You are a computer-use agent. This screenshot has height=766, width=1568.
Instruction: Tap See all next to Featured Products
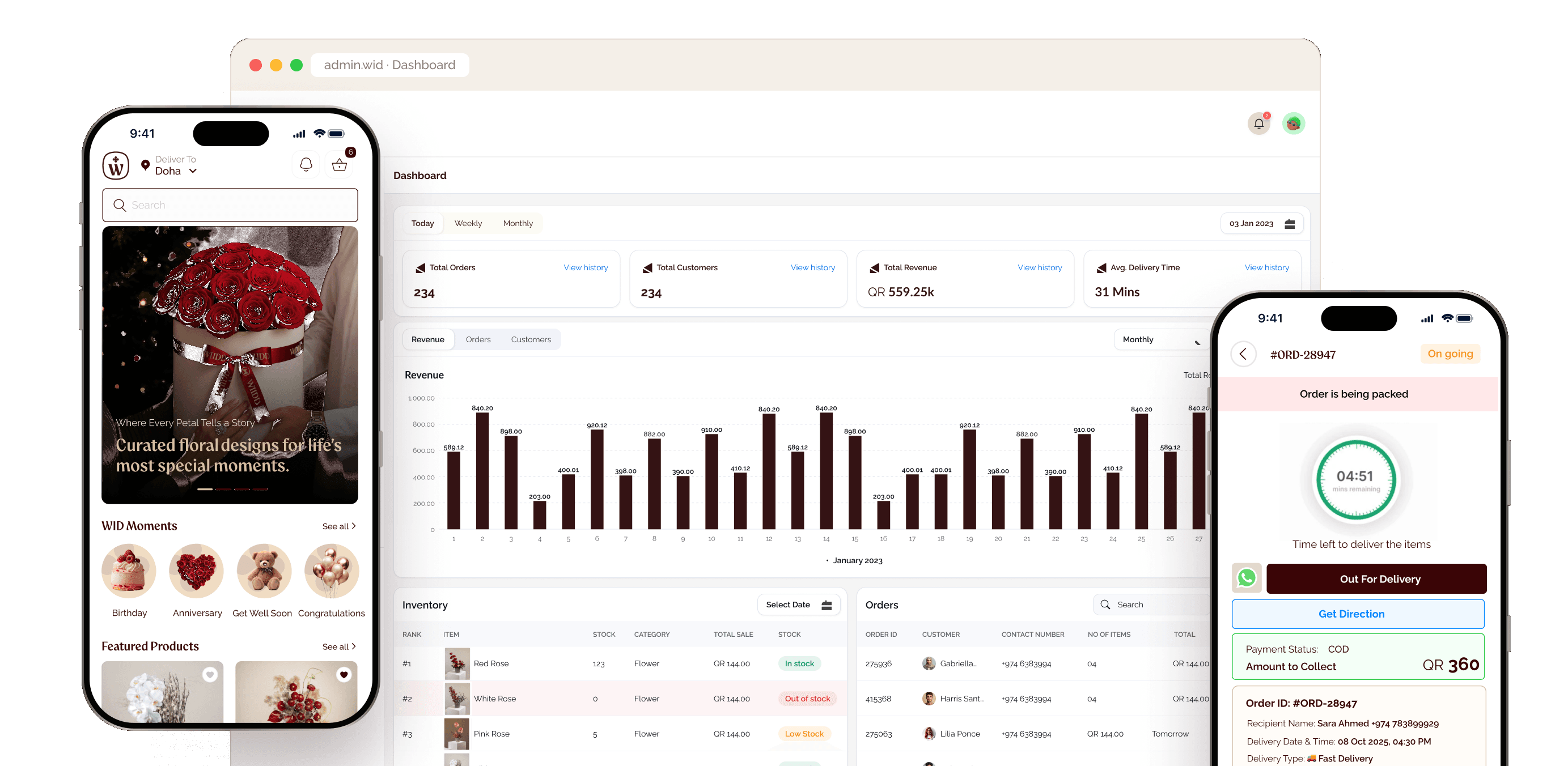pos(339,647)
